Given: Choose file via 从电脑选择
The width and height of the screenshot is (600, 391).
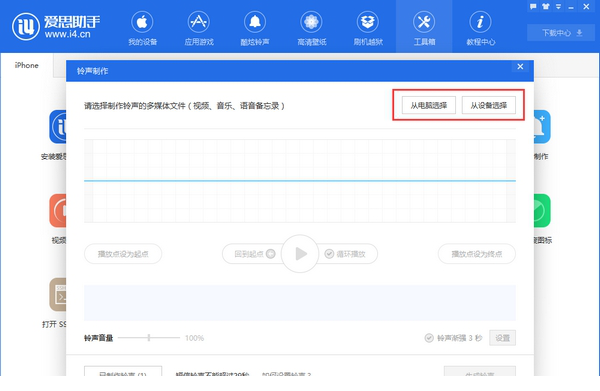Looking at the screenshot, I should tap(429, 105).
